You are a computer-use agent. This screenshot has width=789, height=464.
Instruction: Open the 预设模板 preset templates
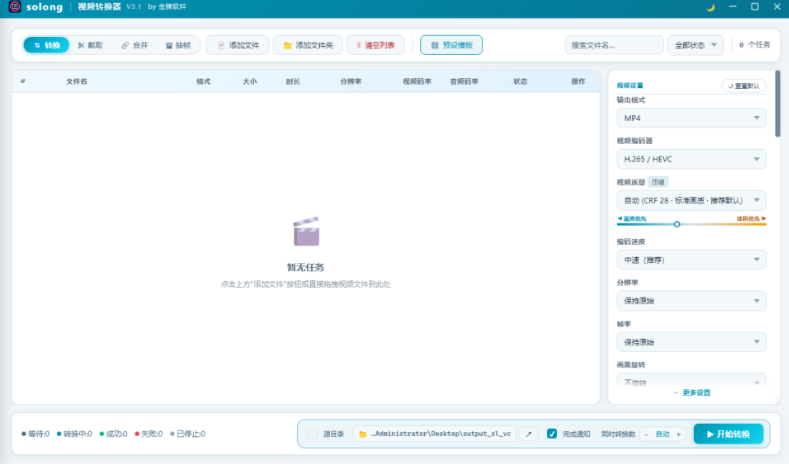tap(451, 45)
